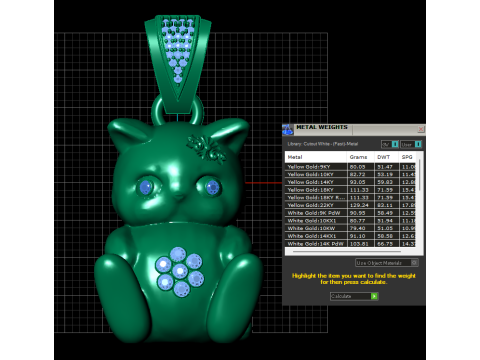Viewport: 480px width, 360px height.
Task: Select the Yellow Gold:22KY row
Action: point(350,205)
